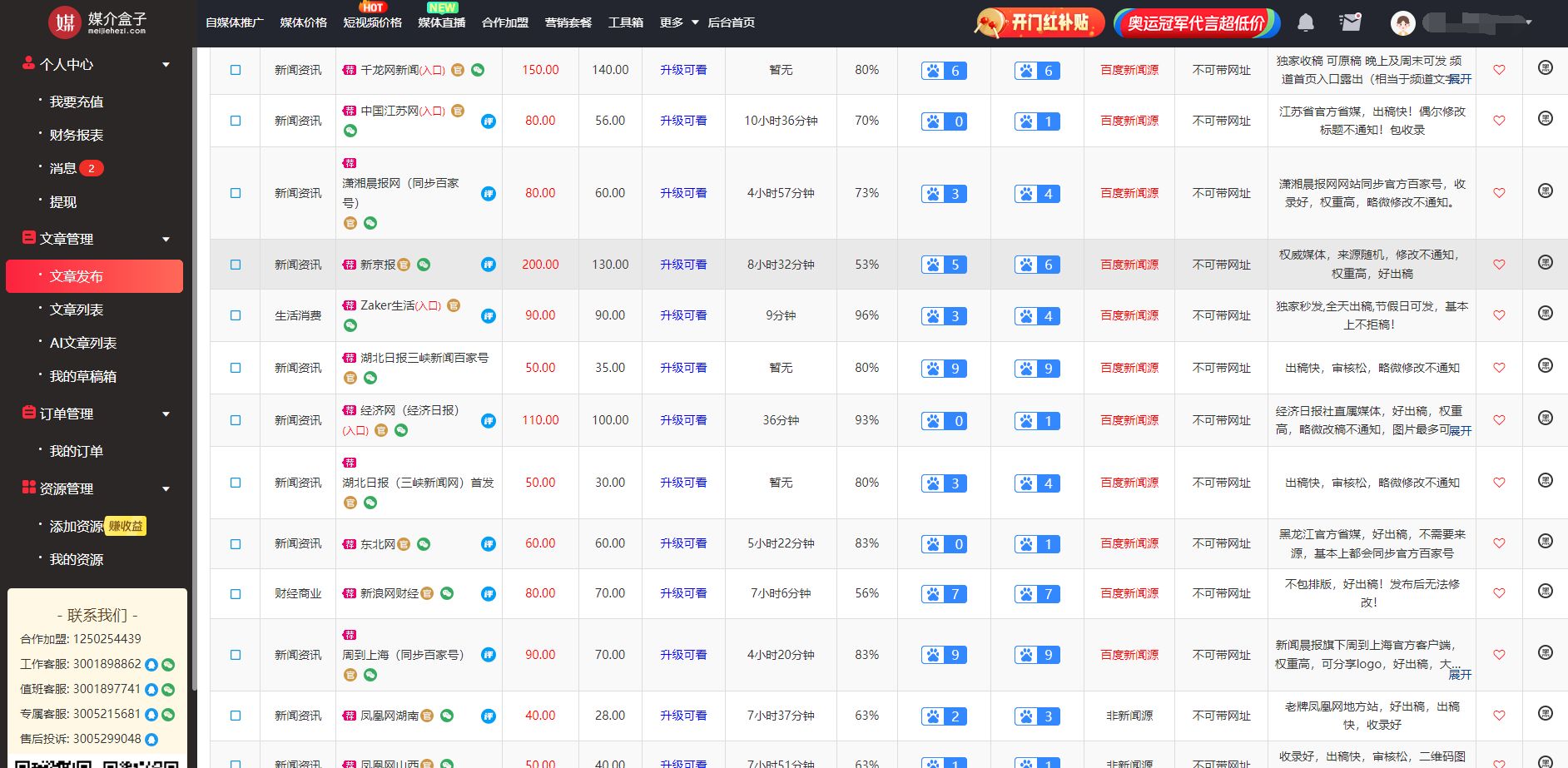Favorite 新京报 with the heart icon

[1499, 265]
